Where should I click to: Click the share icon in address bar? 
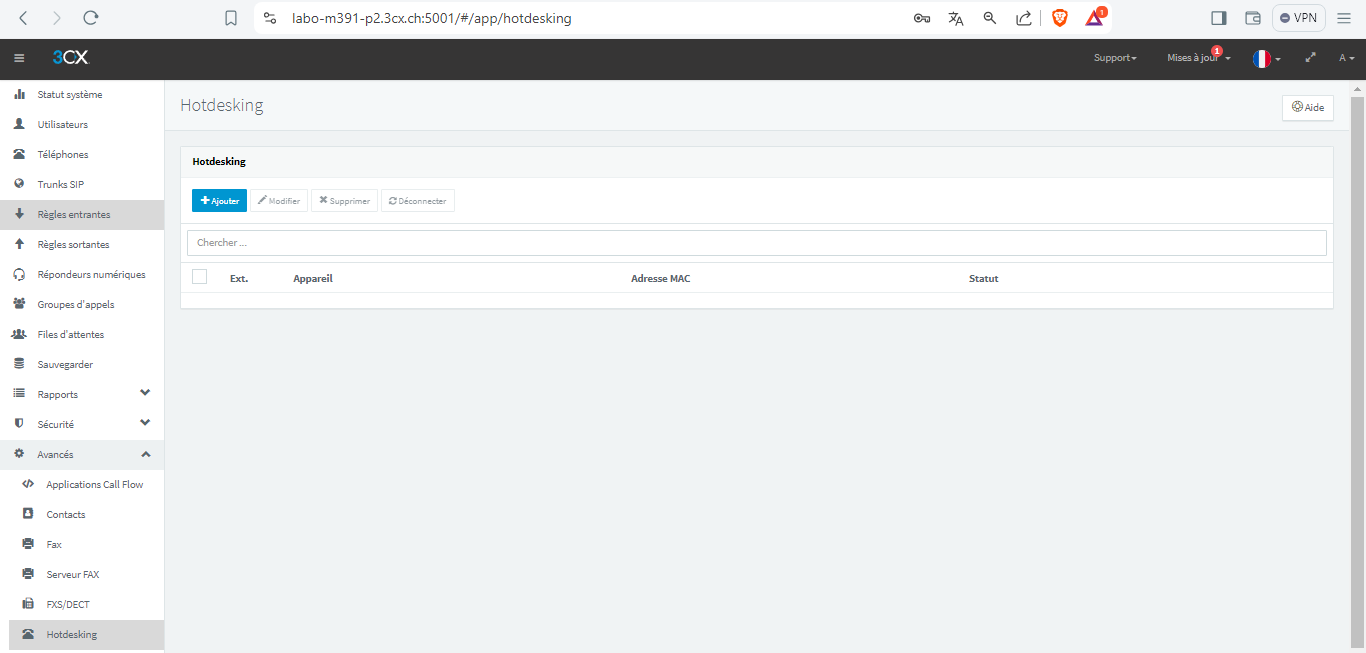coord(1024,18)
